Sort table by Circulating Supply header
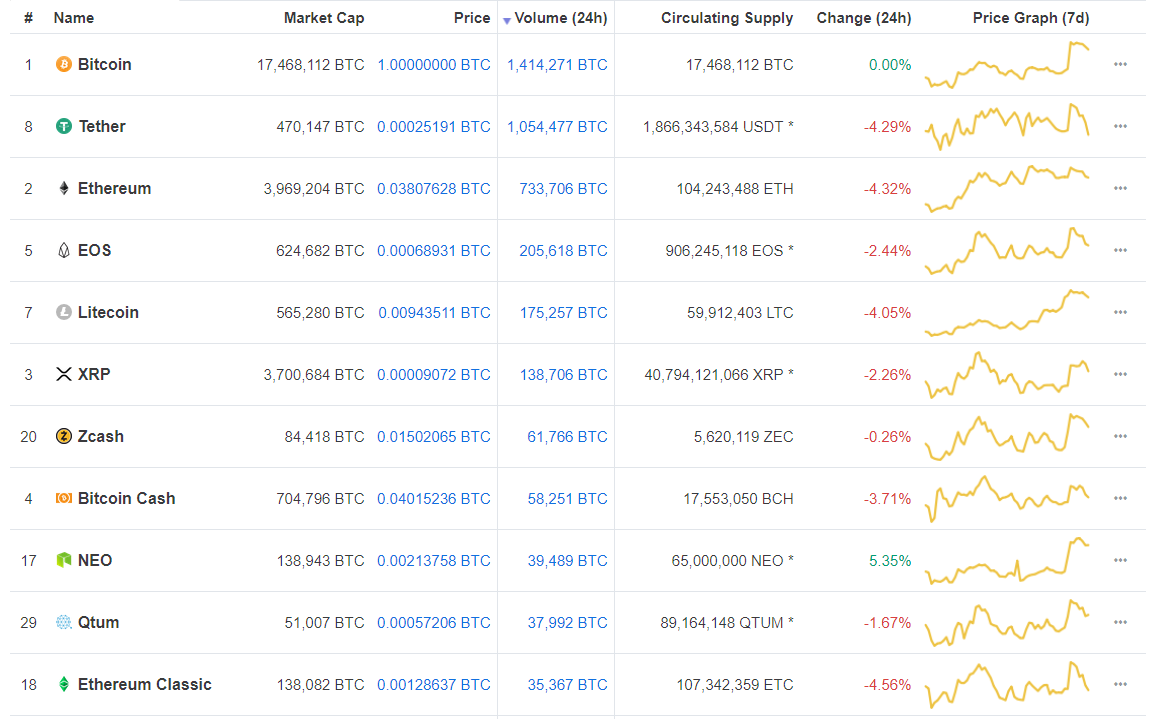The width and height of the screenshot is (1154, 719). click(727, 18)
